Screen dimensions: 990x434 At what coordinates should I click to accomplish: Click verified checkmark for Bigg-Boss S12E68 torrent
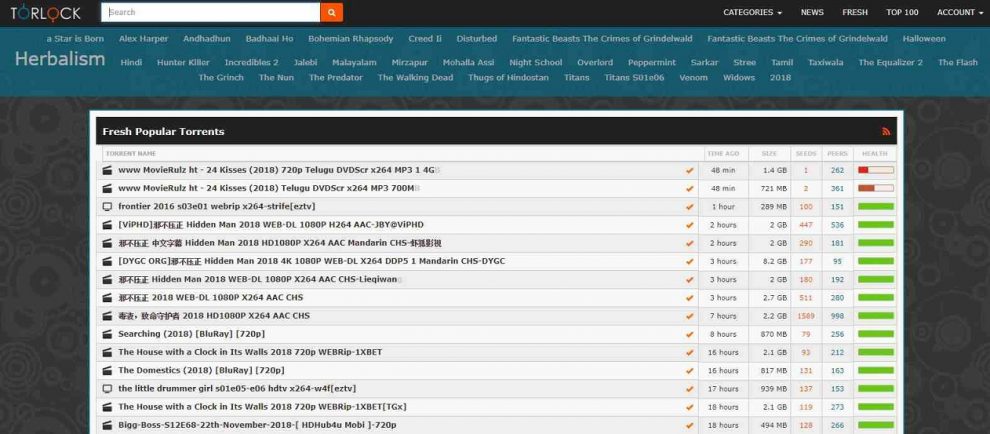click(x=689, y=425)
